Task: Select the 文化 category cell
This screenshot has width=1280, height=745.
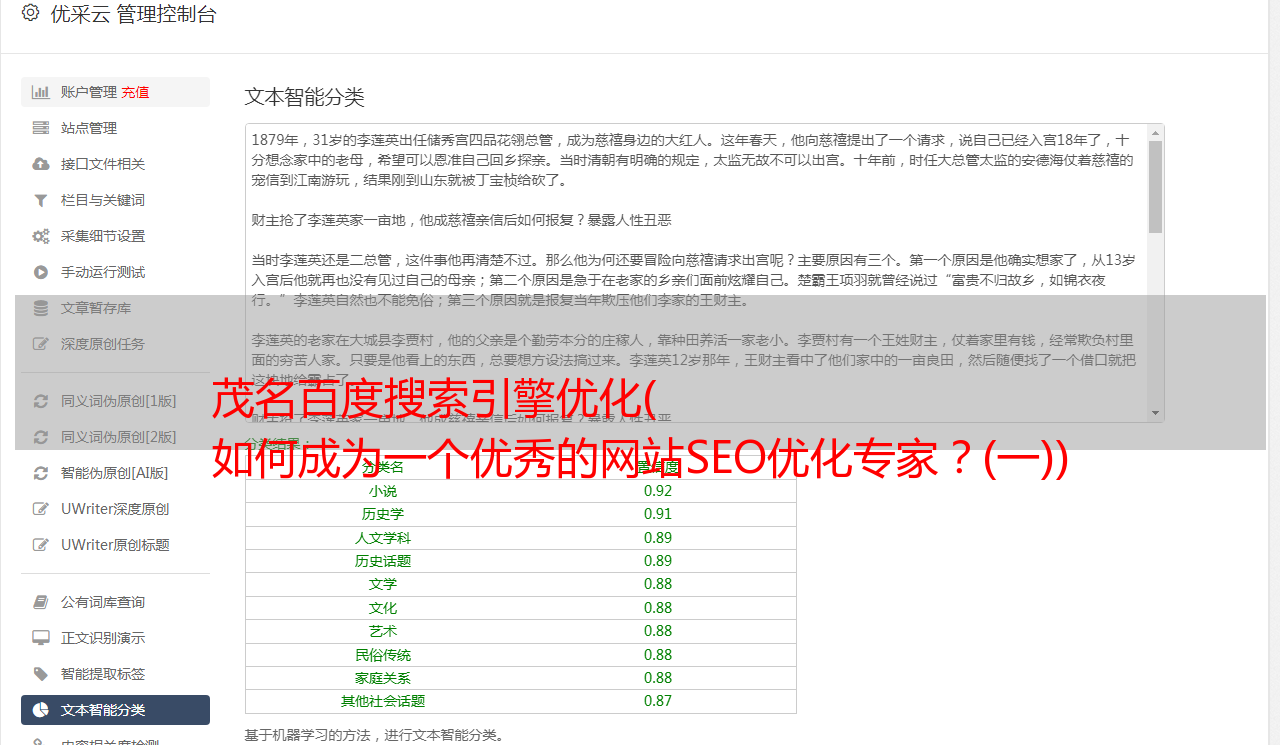Action: pos(383,608)
